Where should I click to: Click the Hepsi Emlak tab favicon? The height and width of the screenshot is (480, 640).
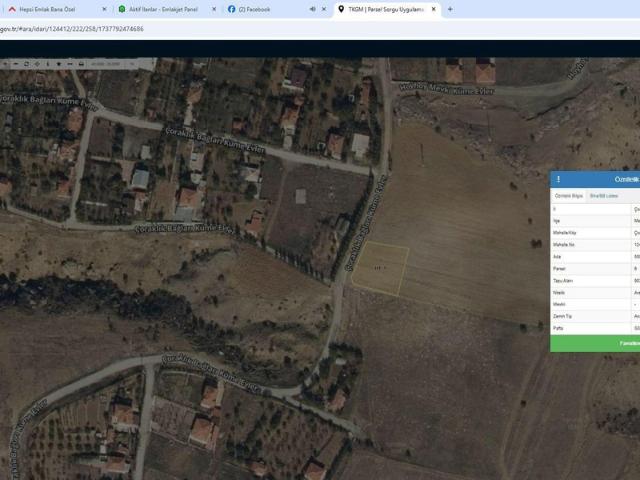pyautogui.click(x=12, y=9)
